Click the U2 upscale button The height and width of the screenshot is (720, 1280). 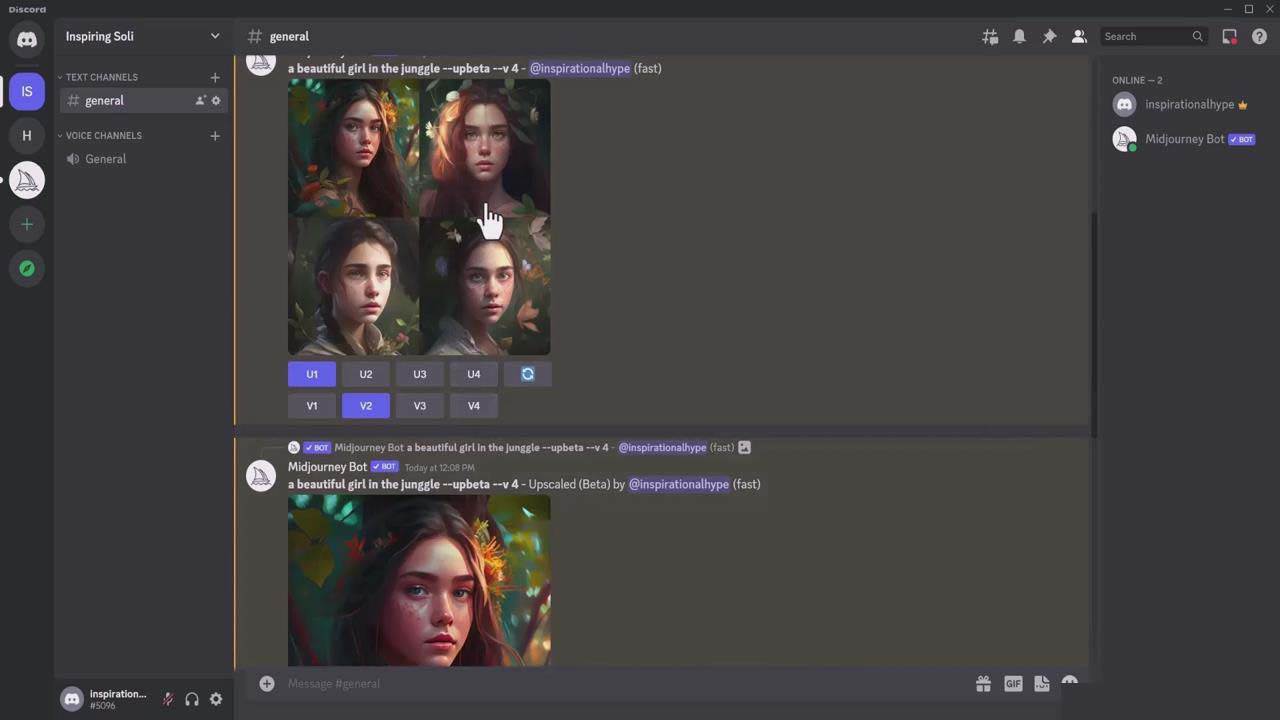pos(366,374)
